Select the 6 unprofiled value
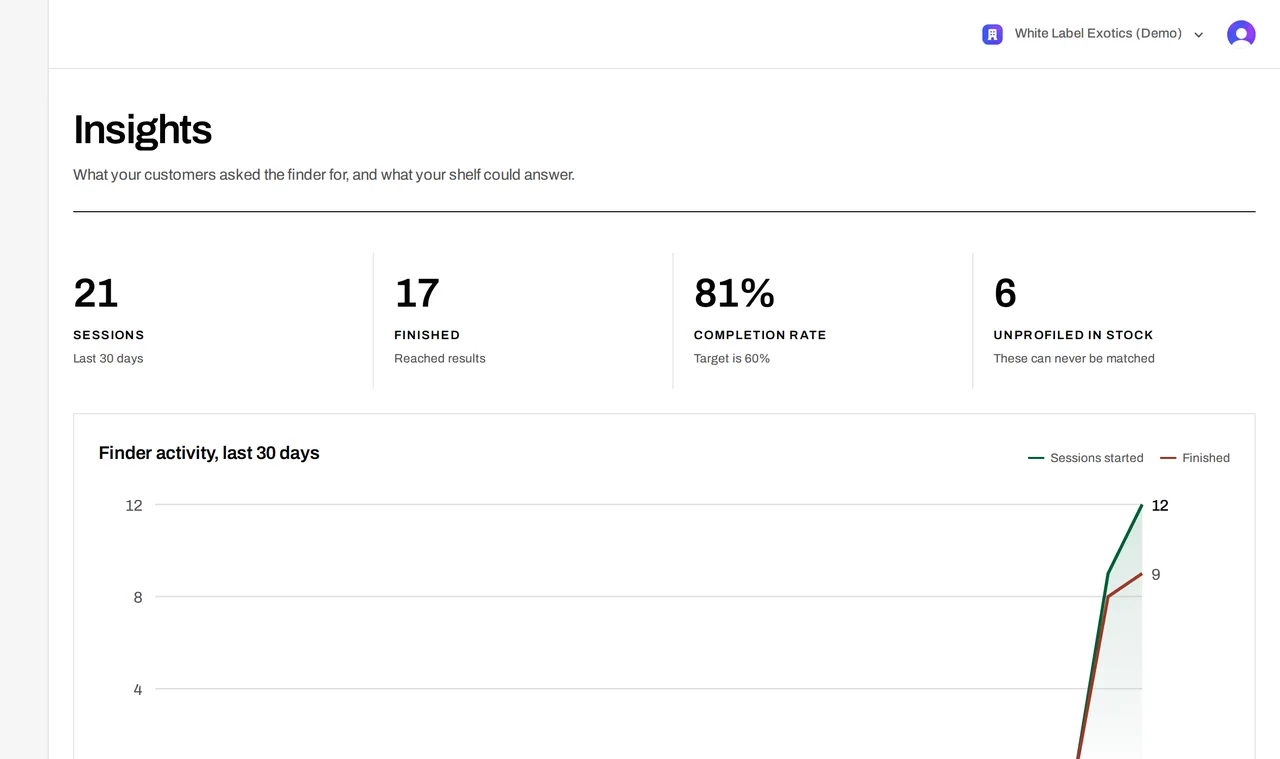This screenshot has height=759, width=1280. [1005, 293]
